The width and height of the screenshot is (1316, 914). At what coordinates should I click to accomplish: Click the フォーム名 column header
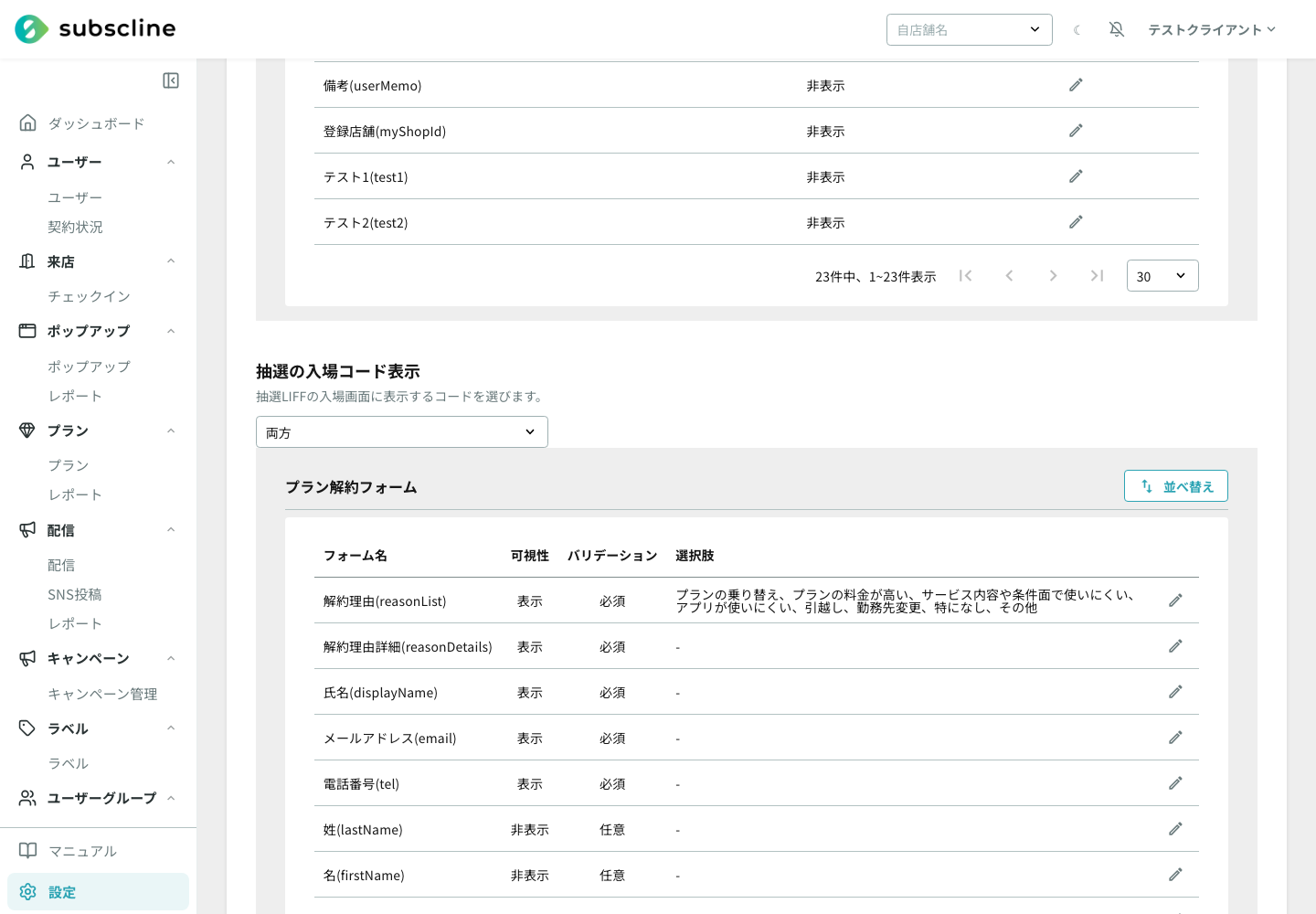coord(356,556)
